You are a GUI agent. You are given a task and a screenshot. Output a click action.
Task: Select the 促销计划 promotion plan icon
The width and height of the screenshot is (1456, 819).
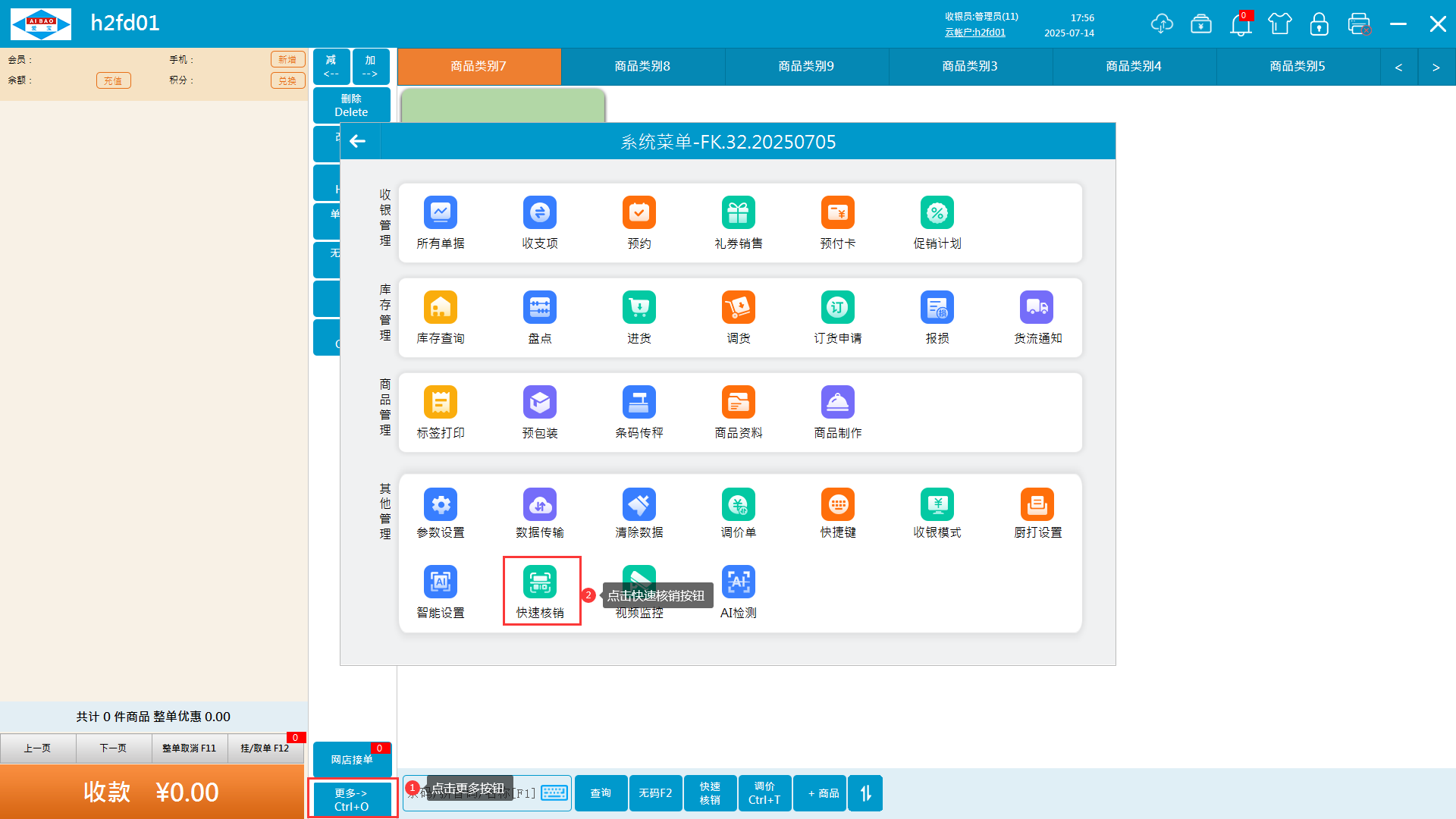(937, 213)
